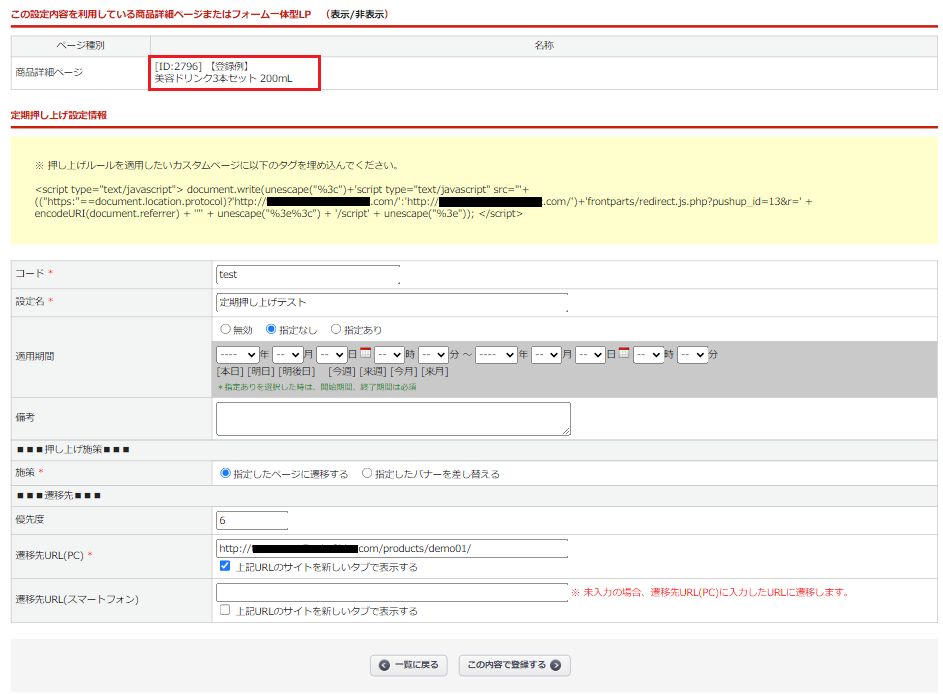This screenshot has width=943, height=694.
Task: Open the start hour dropdown
Action: [389, 355]
